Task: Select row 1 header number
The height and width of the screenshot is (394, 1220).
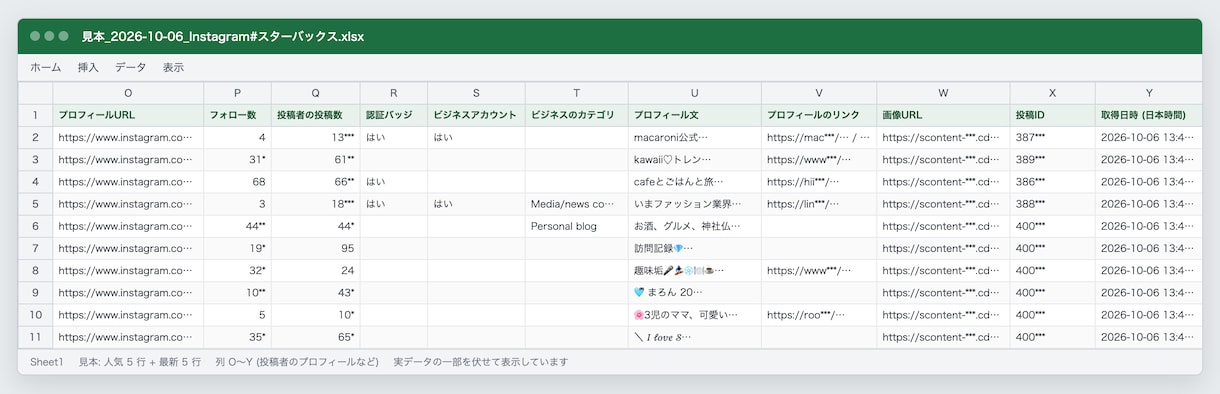Action: pos(35,115)
